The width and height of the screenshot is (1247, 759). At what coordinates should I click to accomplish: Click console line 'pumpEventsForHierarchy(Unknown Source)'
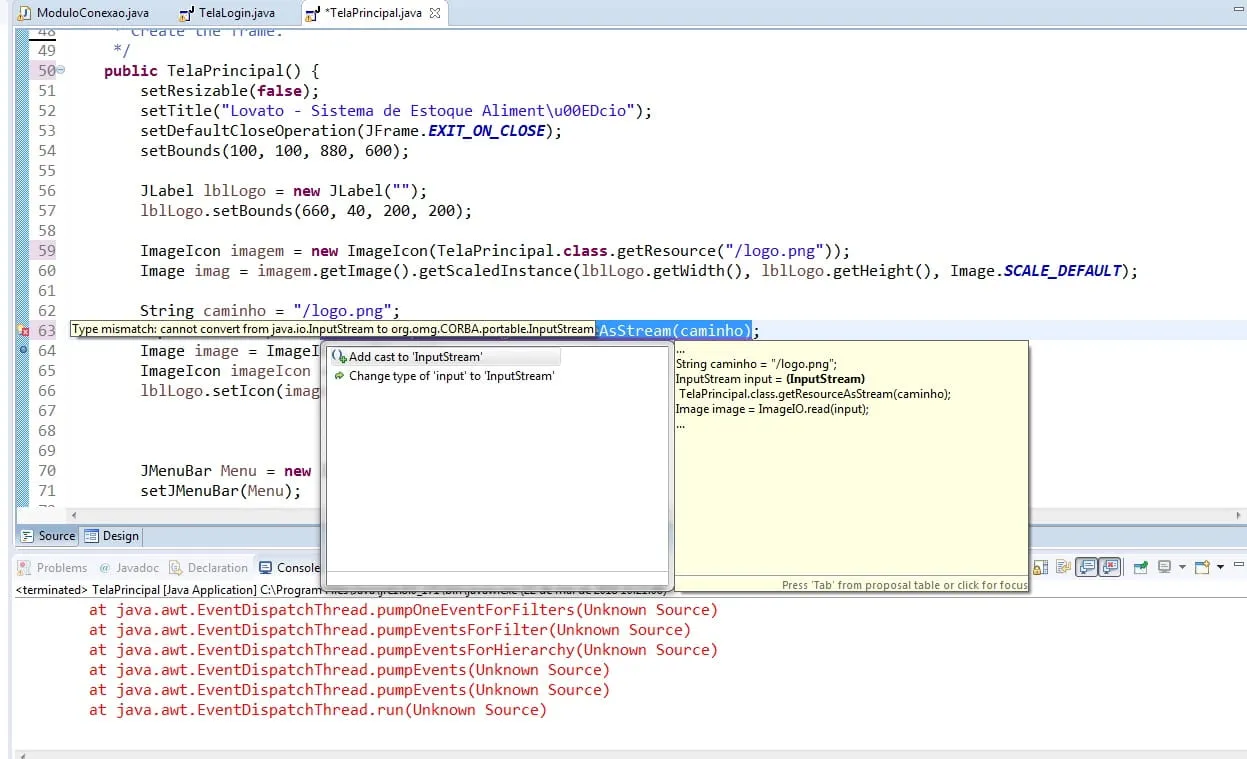(x=403, y=650)
